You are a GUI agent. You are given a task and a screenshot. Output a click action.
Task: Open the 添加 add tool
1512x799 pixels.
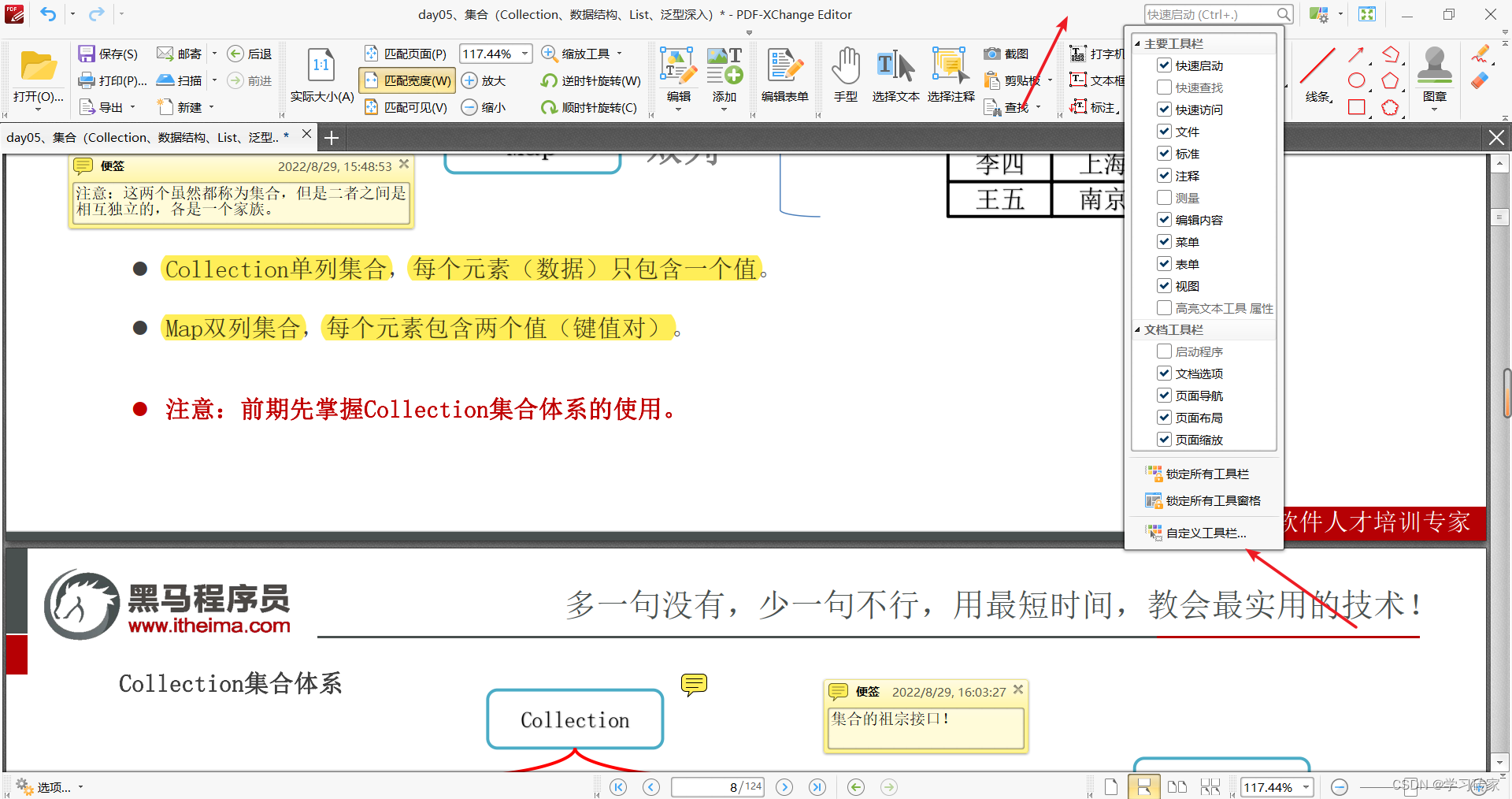click(724, 77)
